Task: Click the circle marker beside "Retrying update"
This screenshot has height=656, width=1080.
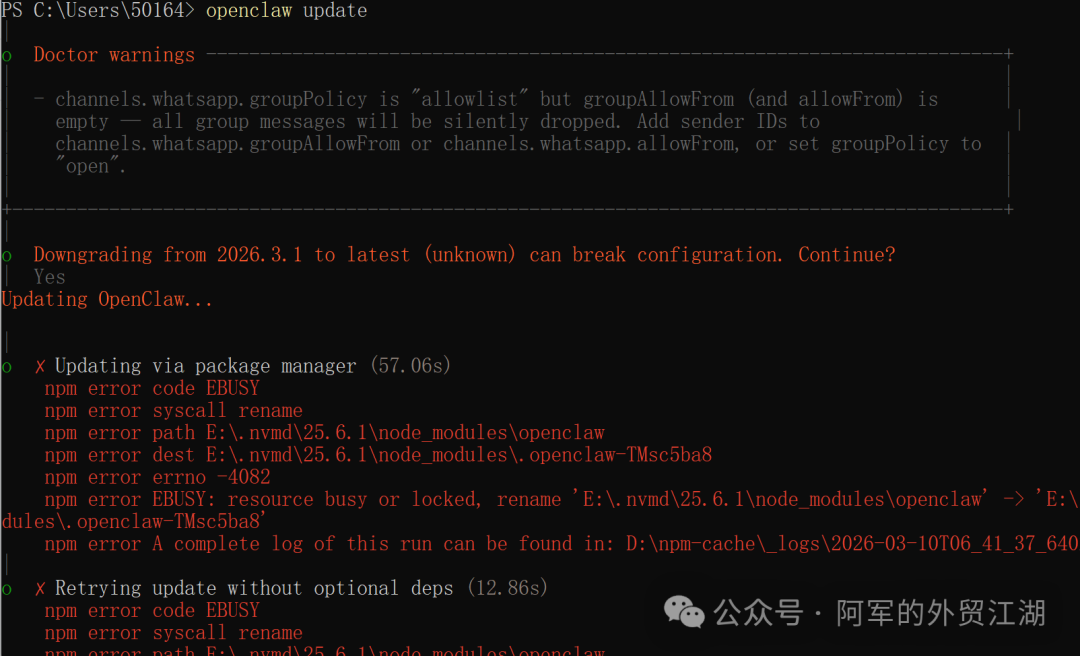Action: click(x=7, y=588)
